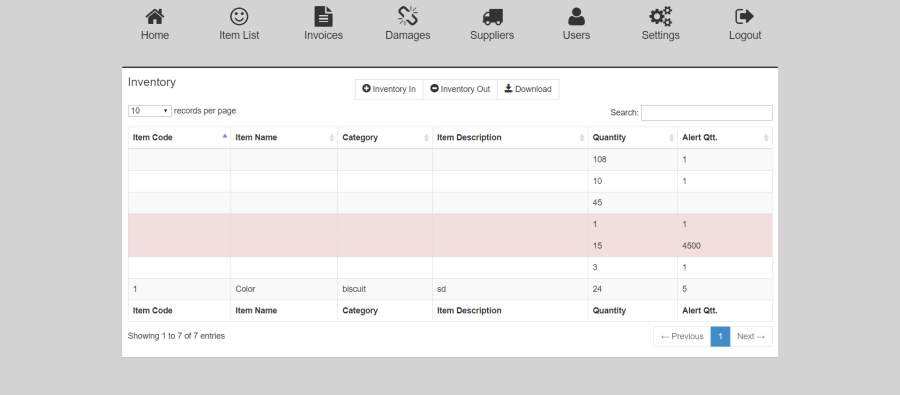Image resolution: width=900 pixels, height=395 pixels.
Task: Click Showing 1 to 7 entries text
Action: [x=176, y=336]
